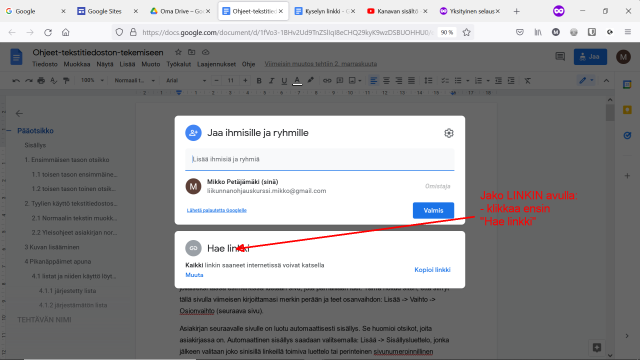
Task: Open the editing mode pencil dropdown
Action: tap(586, 80)
